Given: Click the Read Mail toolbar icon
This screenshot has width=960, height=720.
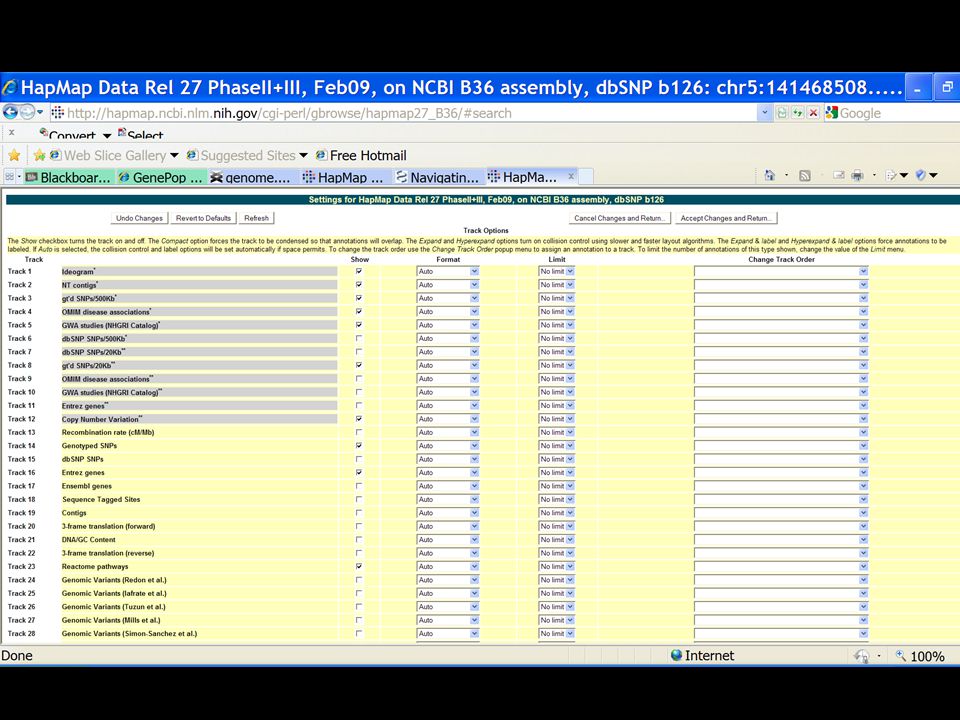Looking at the screenshot, I should (x=838, y=176).
